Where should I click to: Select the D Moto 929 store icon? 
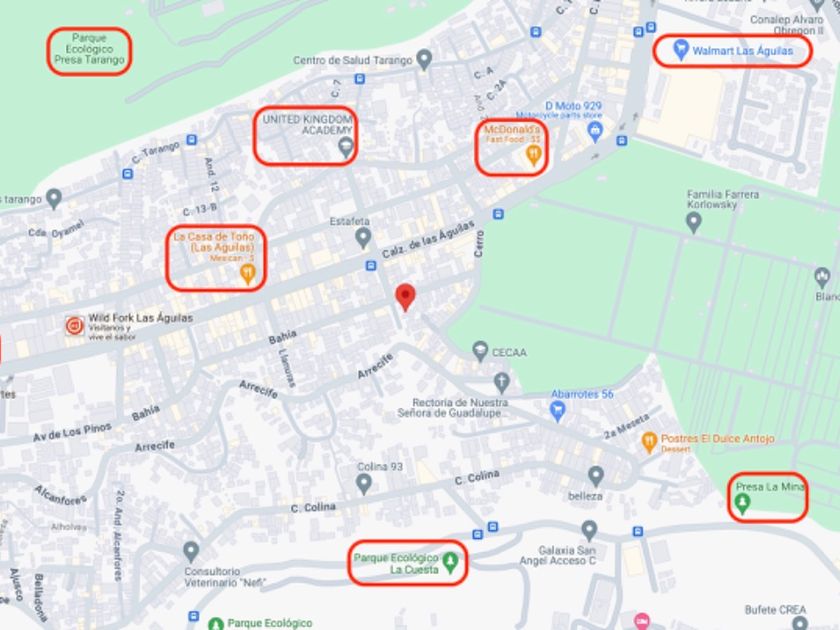(x=595, y=132)
